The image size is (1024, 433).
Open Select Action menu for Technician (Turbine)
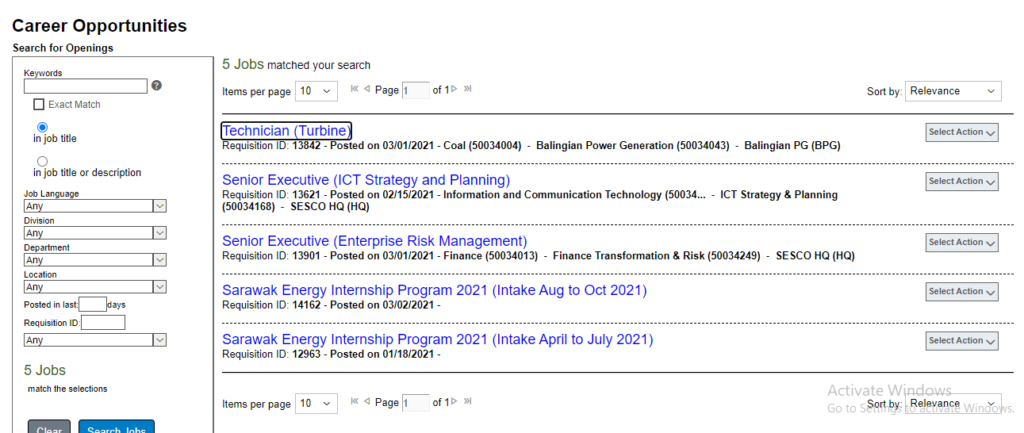click(961, 132)
